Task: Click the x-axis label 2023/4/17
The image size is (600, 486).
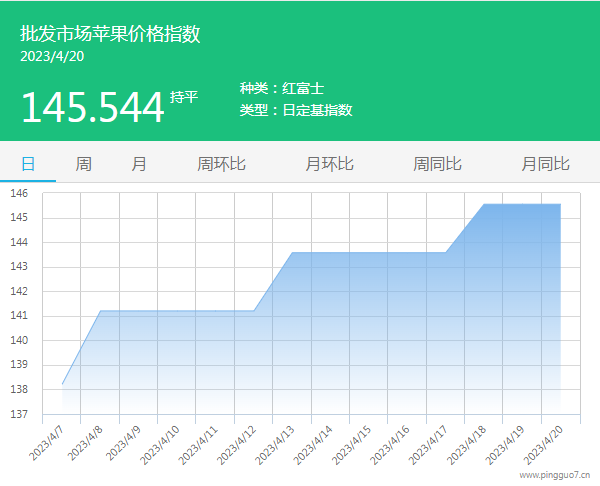Action: pyautogui.click(x=428, y=445)
